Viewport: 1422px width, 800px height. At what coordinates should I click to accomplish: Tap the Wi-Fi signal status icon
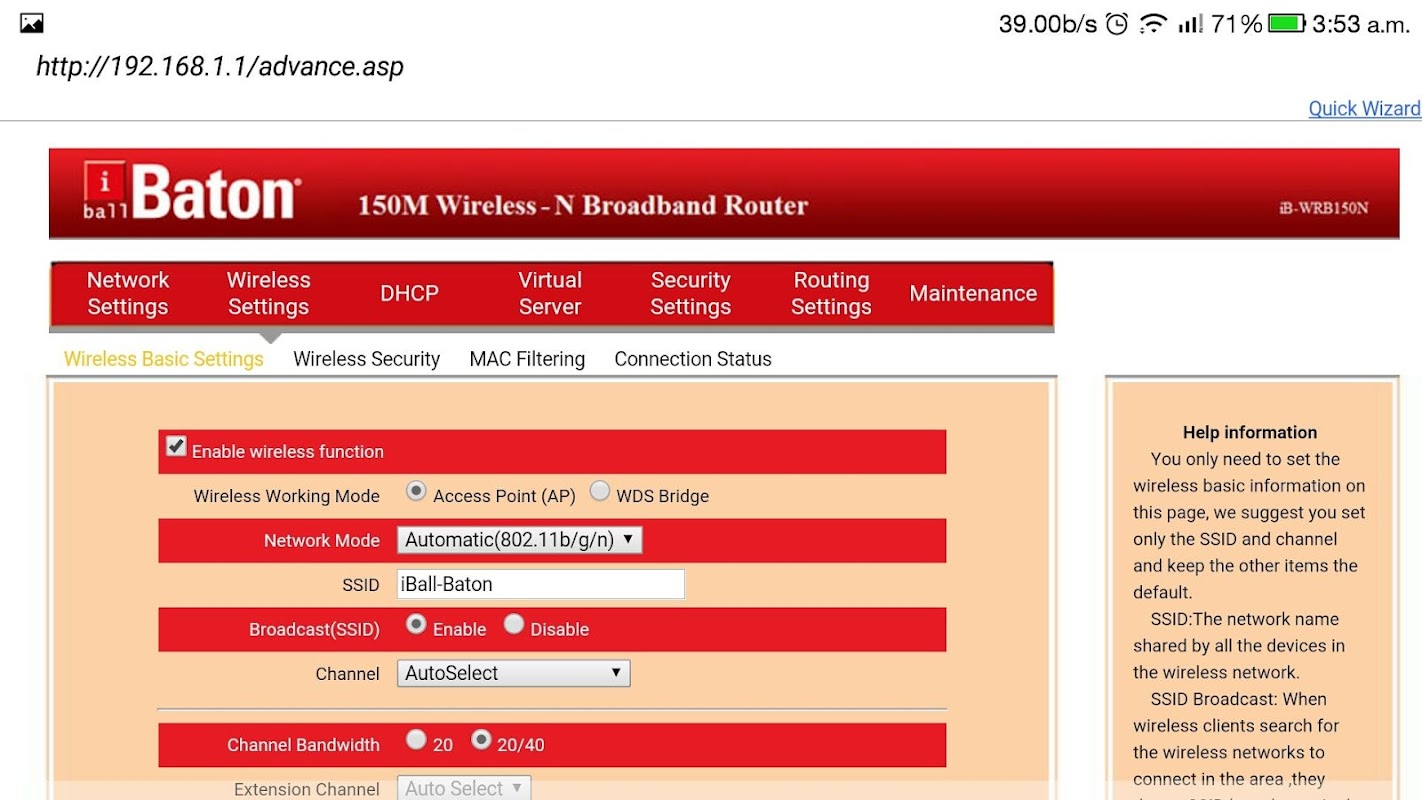coord(1153,24)
